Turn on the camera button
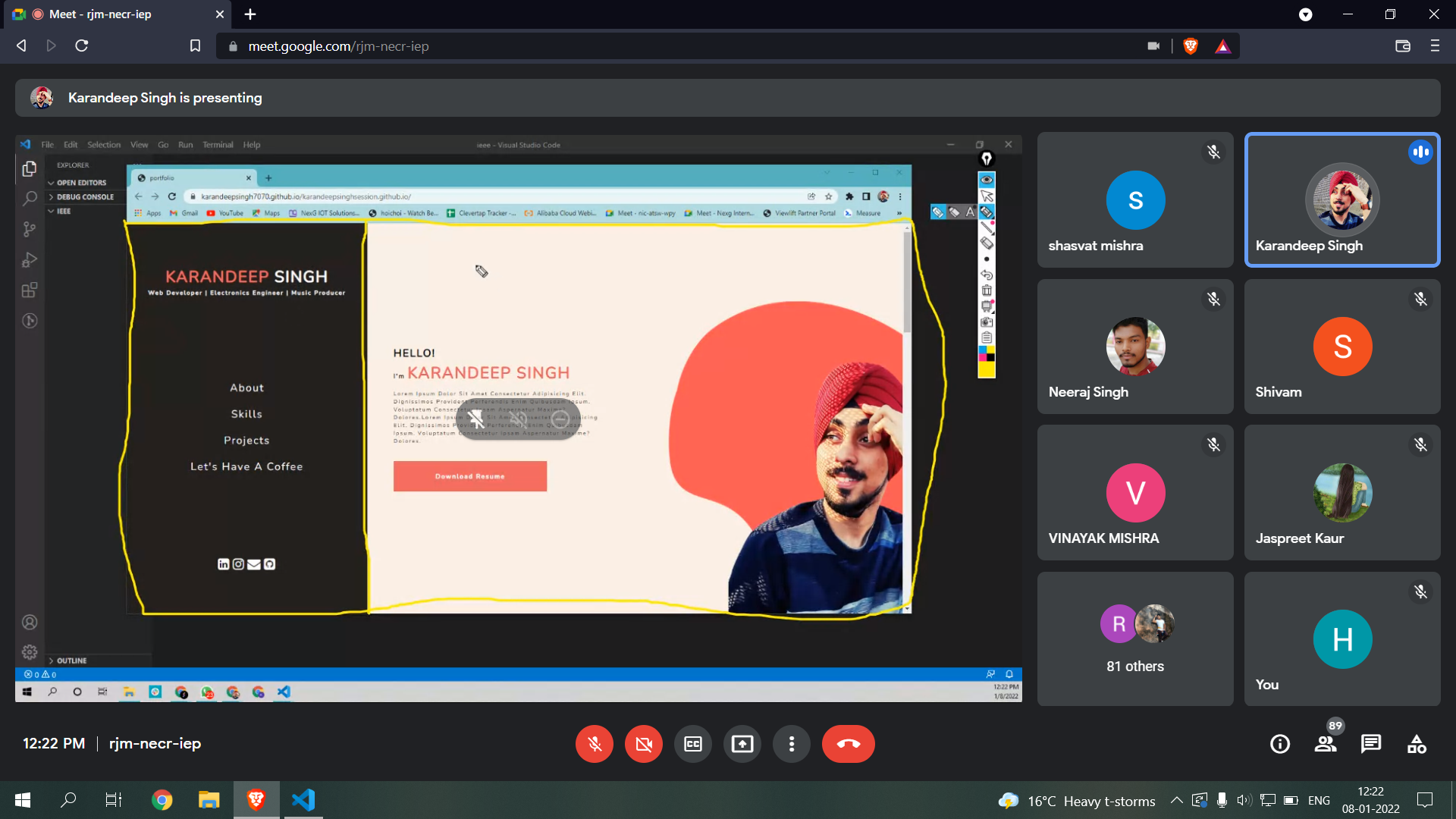The width and height of the screenshot is (1456, 819). [x=643, y=744]
